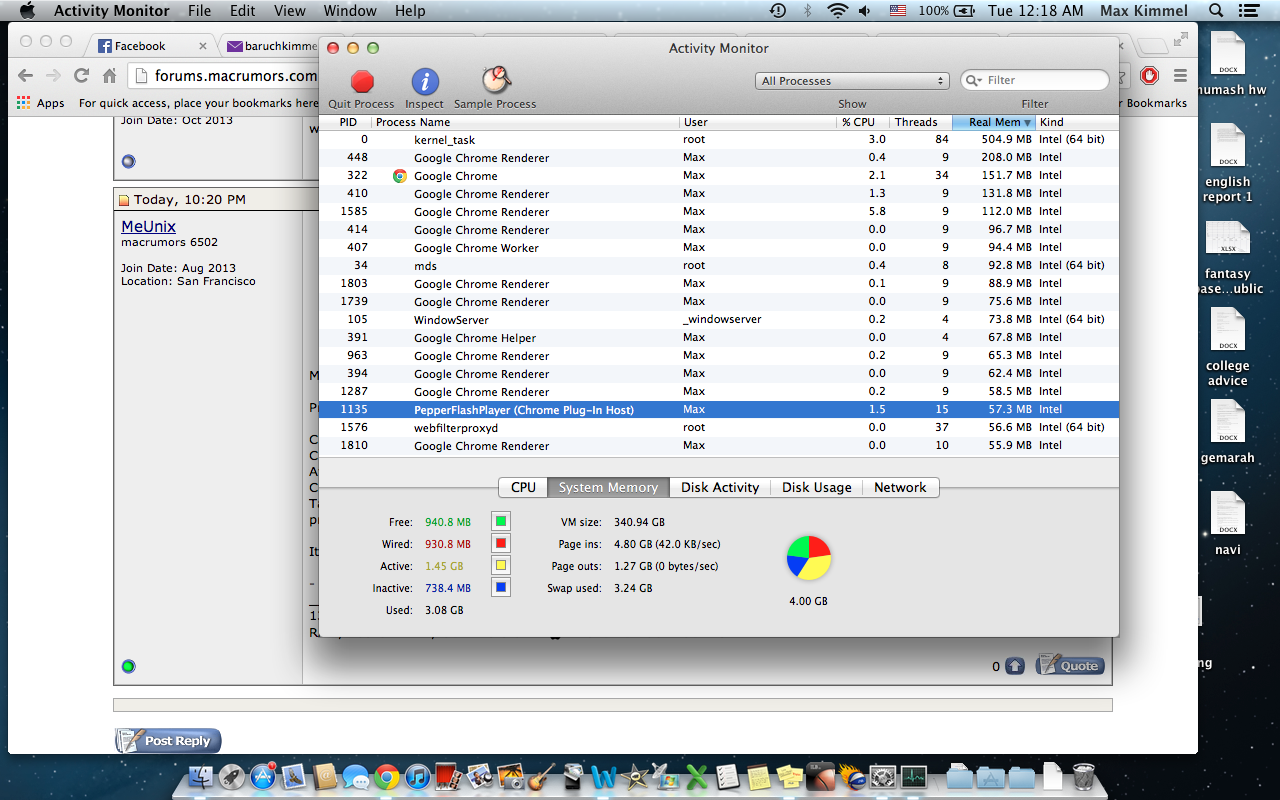
Task: Click the Inspect info icon
Action: click(425, 81)
